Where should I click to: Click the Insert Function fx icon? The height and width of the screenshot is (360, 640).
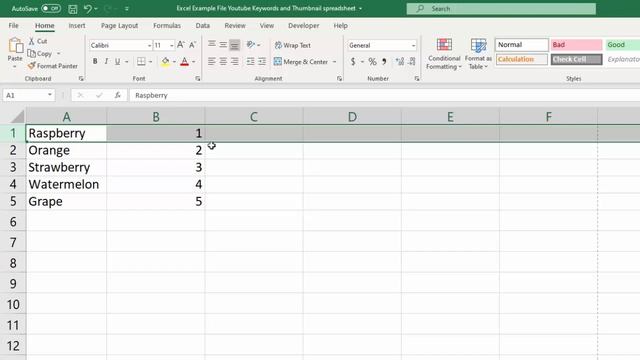[x=118, y=95]
